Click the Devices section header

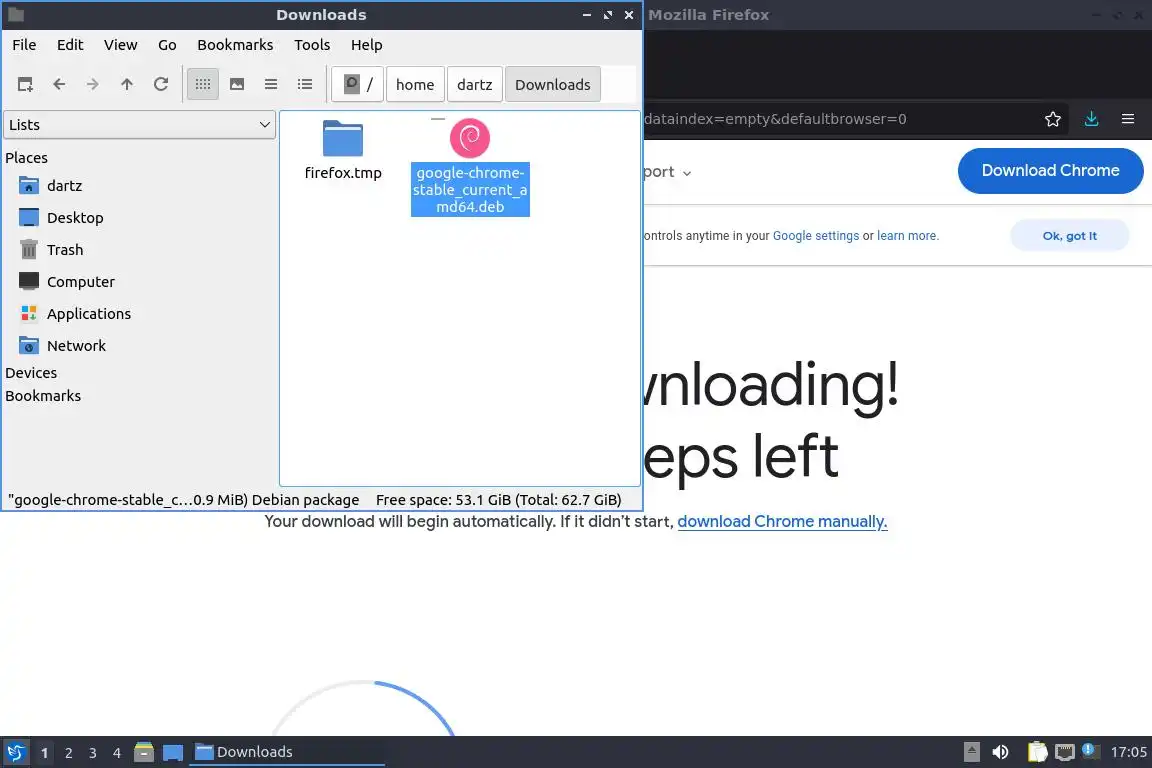coord(31,373)
